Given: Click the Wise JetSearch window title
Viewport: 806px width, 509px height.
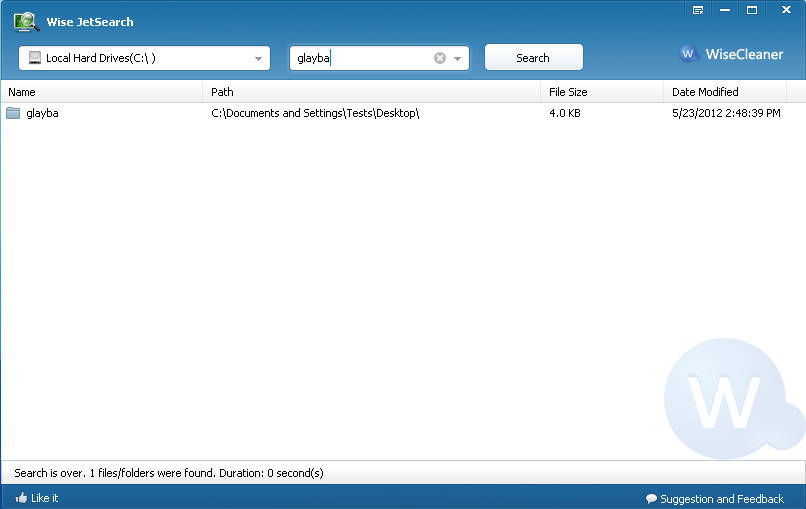Looking at the screenshot, I should 89,22.
